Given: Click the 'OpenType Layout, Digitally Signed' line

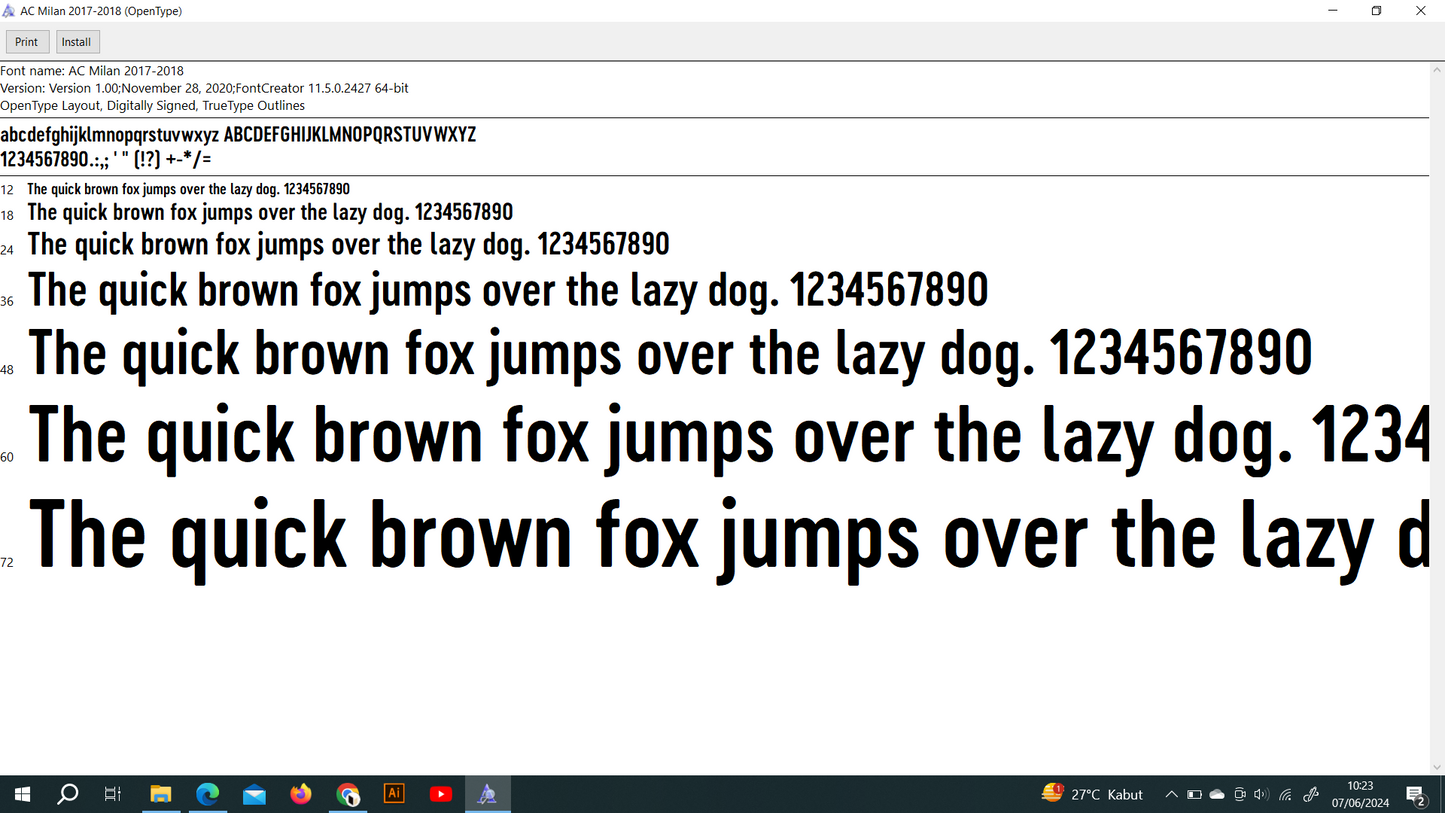Looking at the screenshot, I should click(x=152, y=105).
